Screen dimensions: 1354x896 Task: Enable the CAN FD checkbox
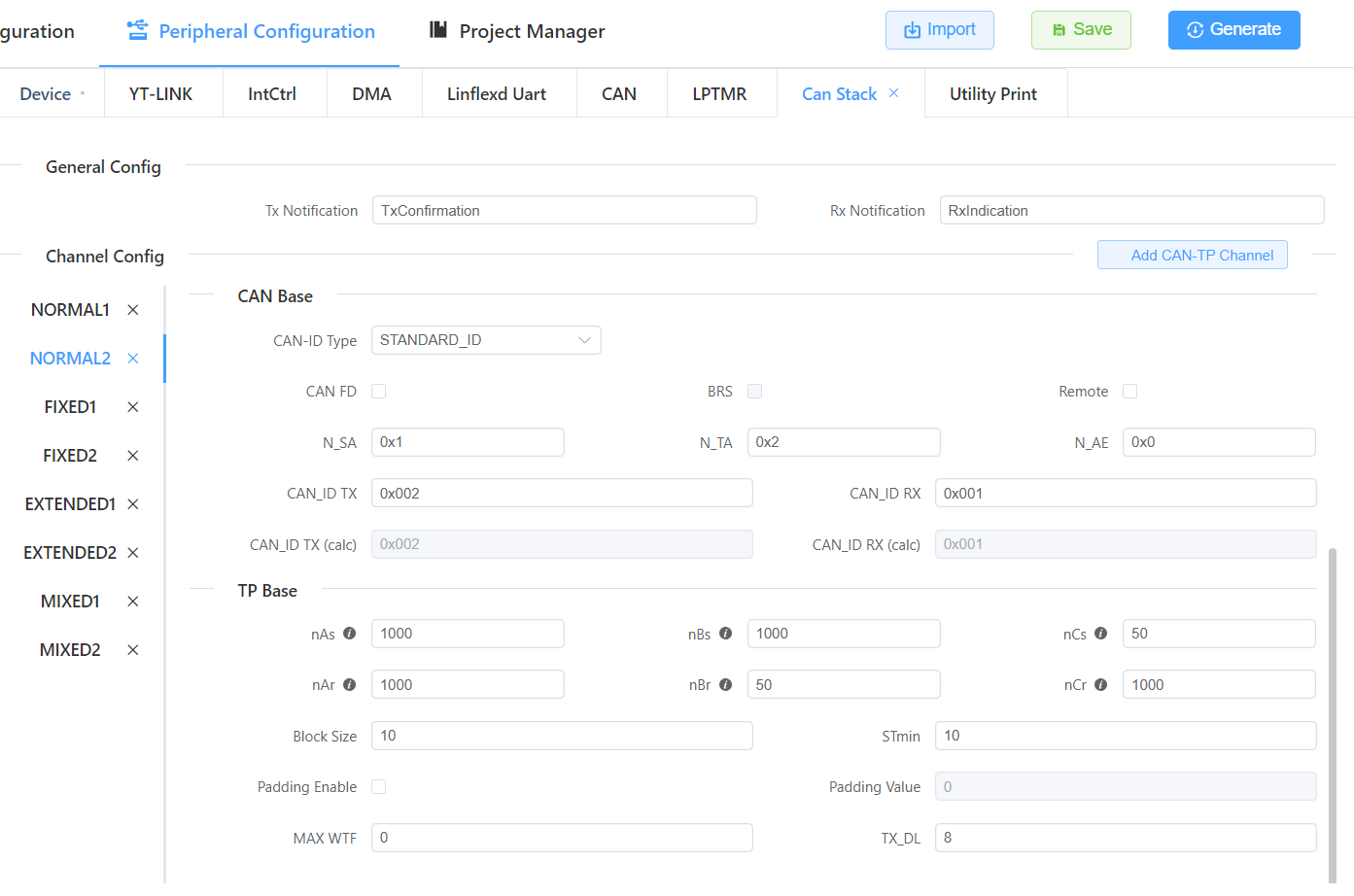(379, 392)
